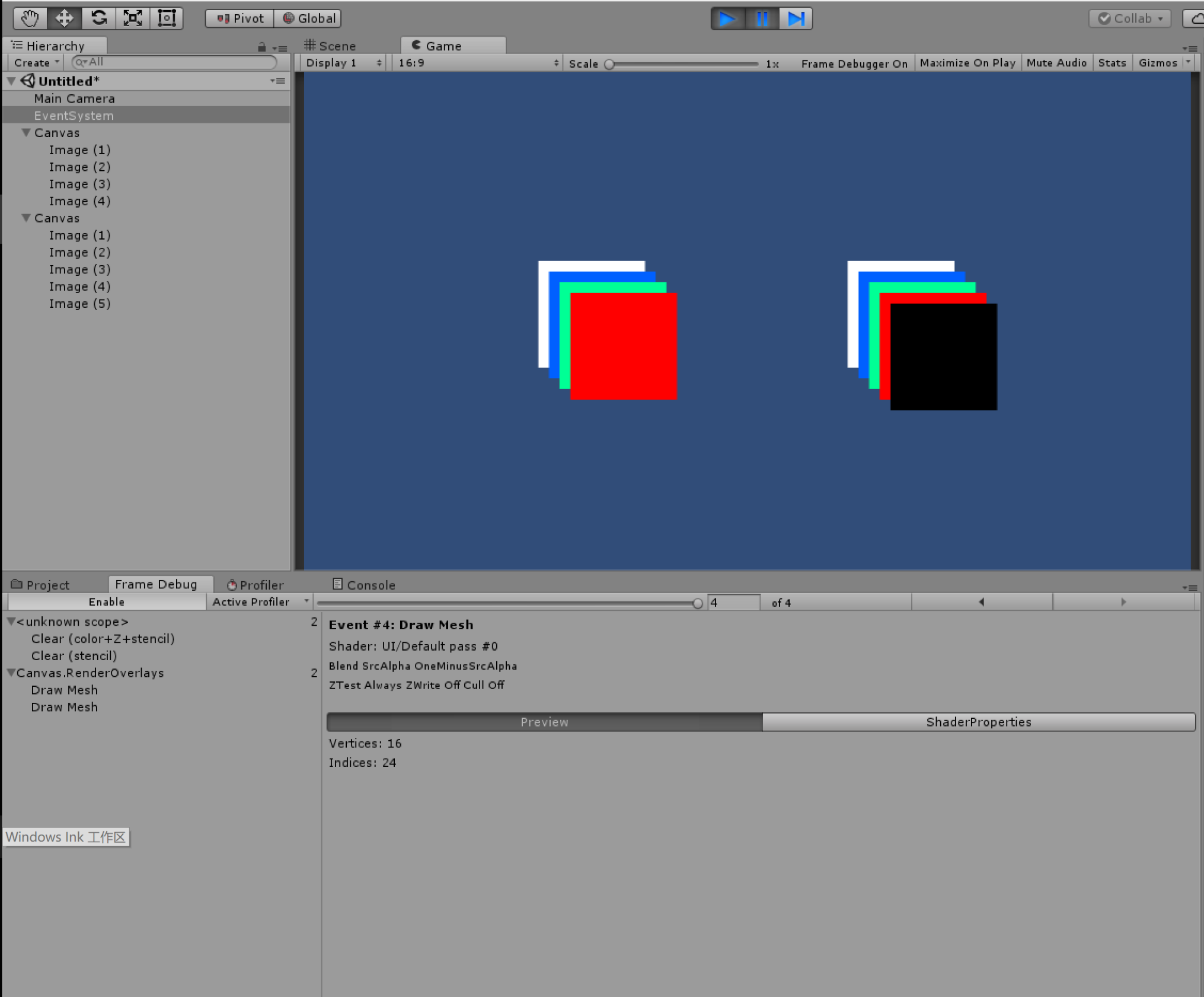Click the Hierarchy search field

click(x=174, y=62)
